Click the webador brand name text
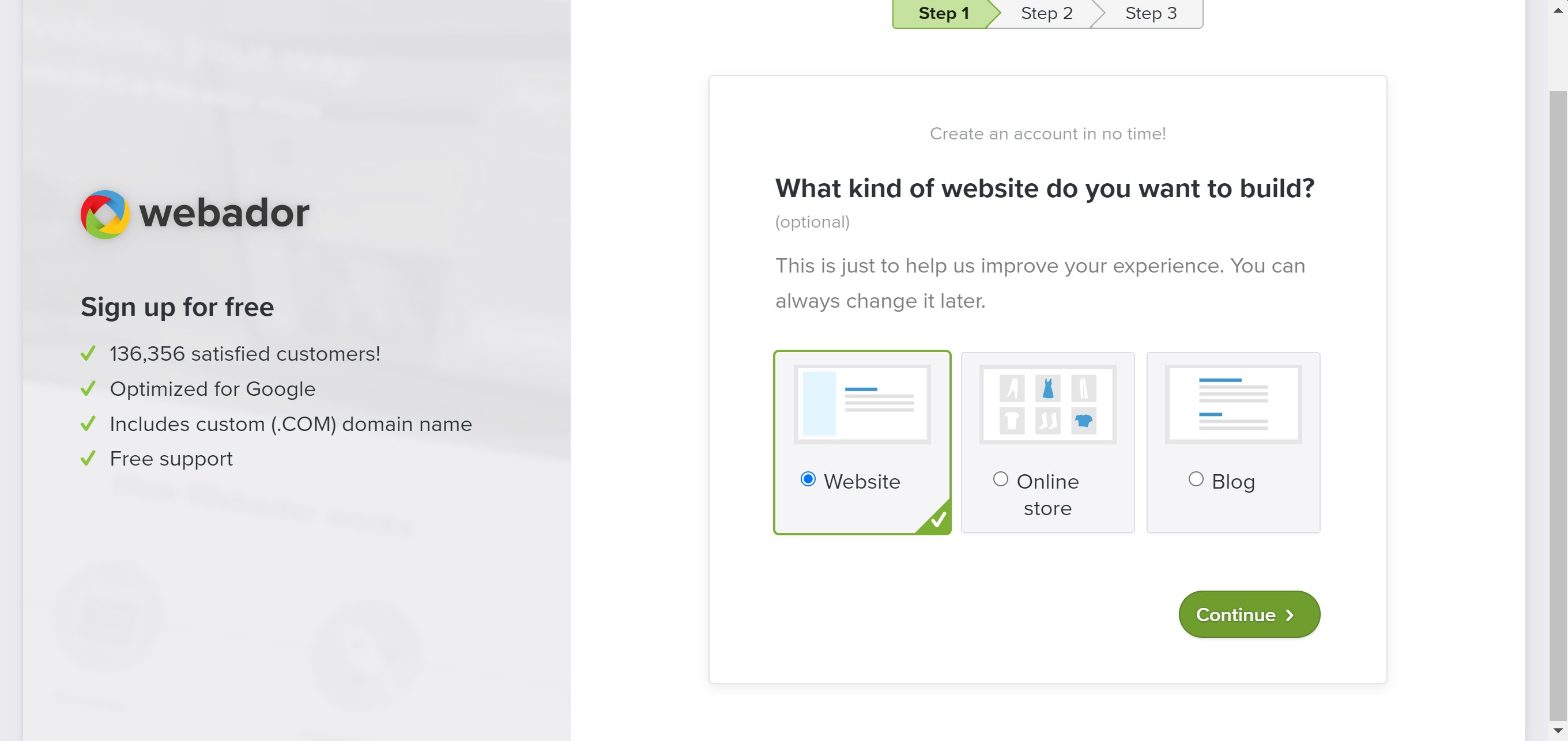The image size is (1568, 741). tap(224, 213)
